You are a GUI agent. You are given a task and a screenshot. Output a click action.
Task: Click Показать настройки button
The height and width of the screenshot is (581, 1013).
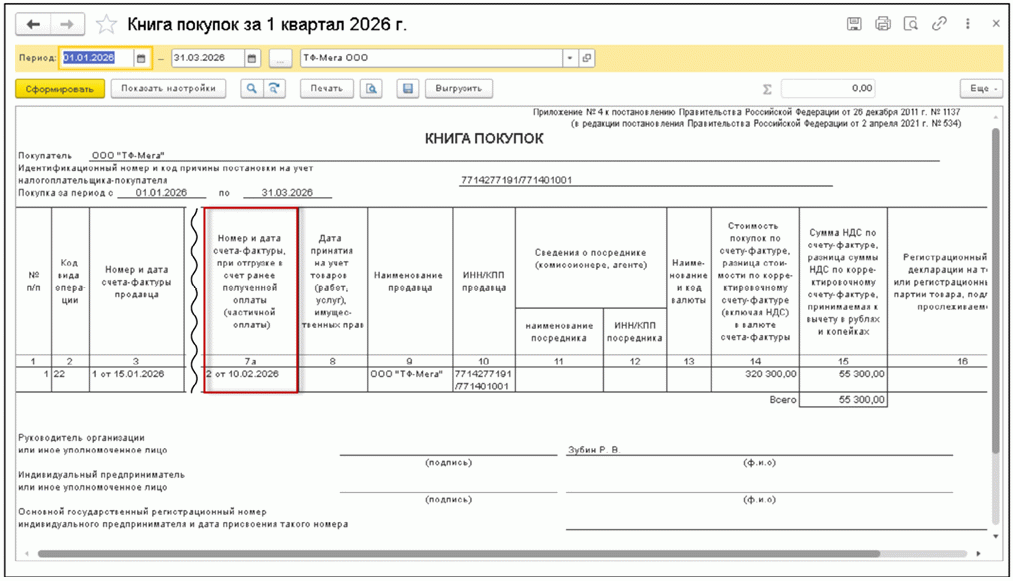[x=168, y=88]
